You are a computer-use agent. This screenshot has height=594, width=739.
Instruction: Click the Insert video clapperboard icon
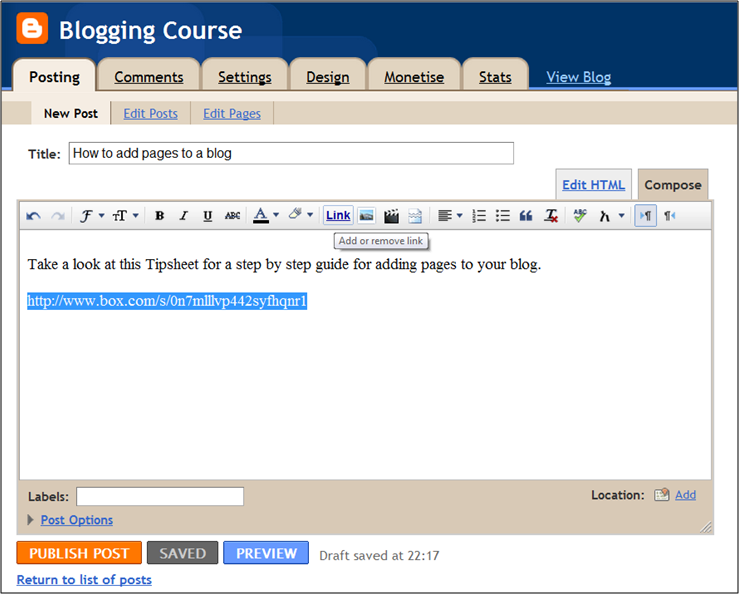tap(391, 216)
